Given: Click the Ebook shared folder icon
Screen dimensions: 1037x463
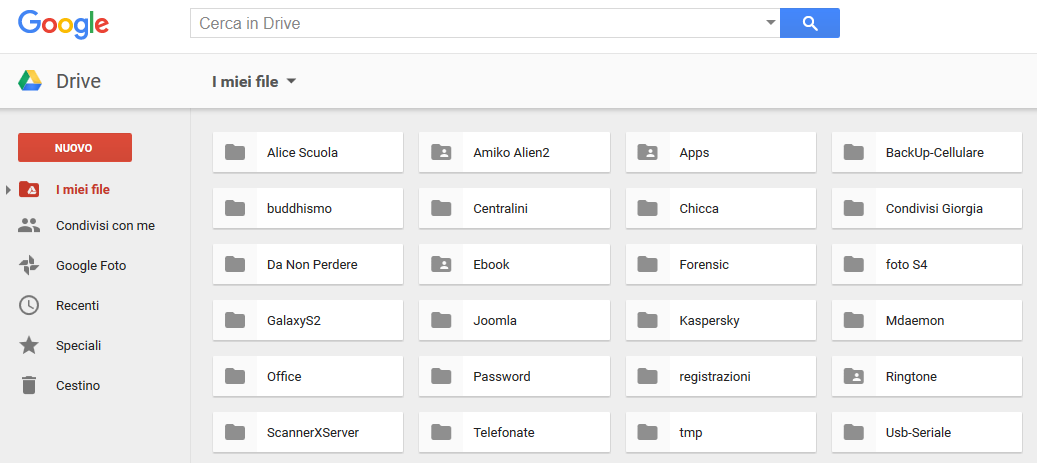Looking at the screenshot, I should pyautogui.click(x=441, y=265).
